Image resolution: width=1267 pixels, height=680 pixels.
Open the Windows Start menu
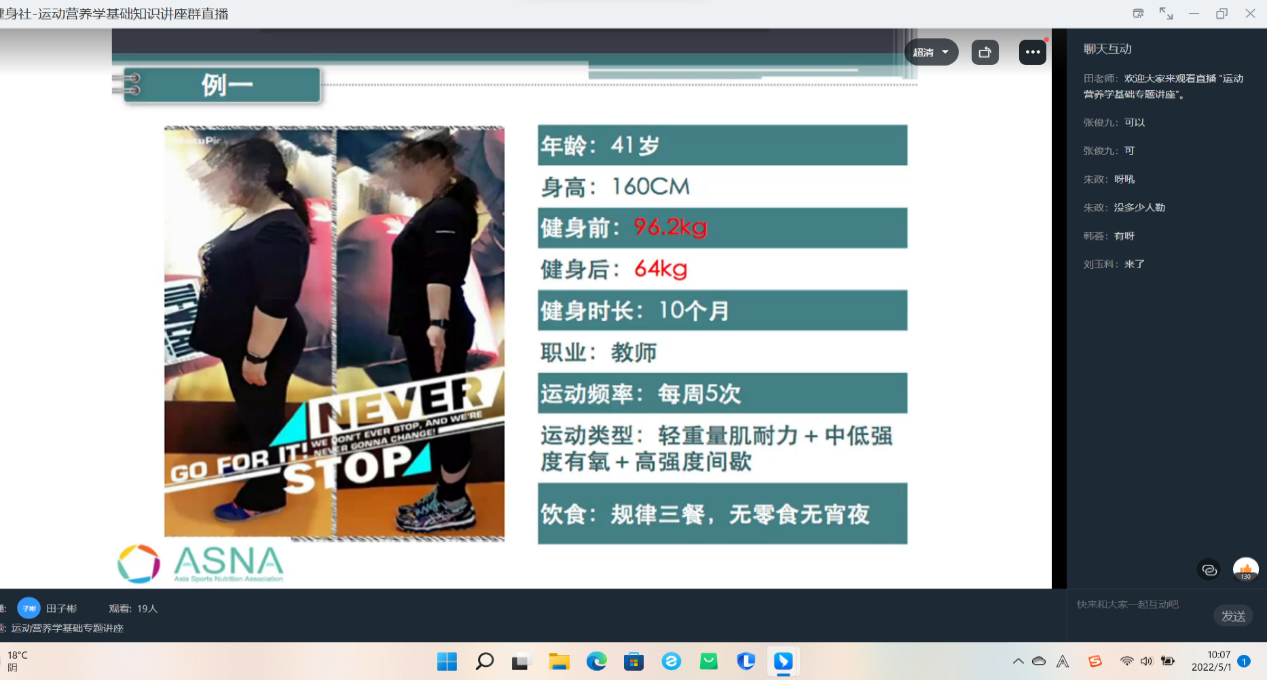click(447, 661)
